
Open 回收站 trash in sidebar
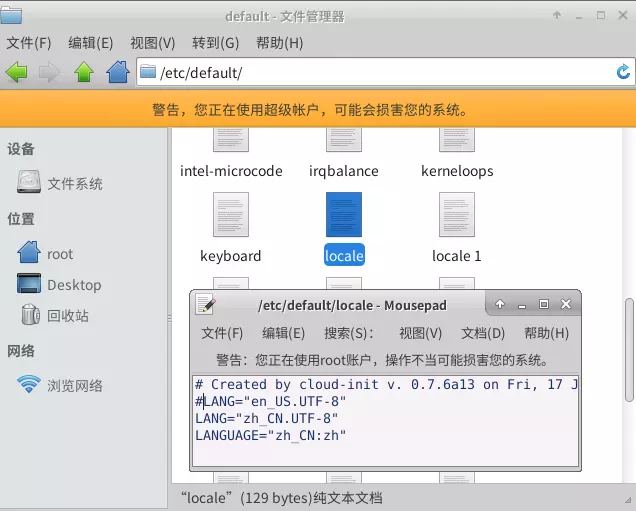coord(67,315)
